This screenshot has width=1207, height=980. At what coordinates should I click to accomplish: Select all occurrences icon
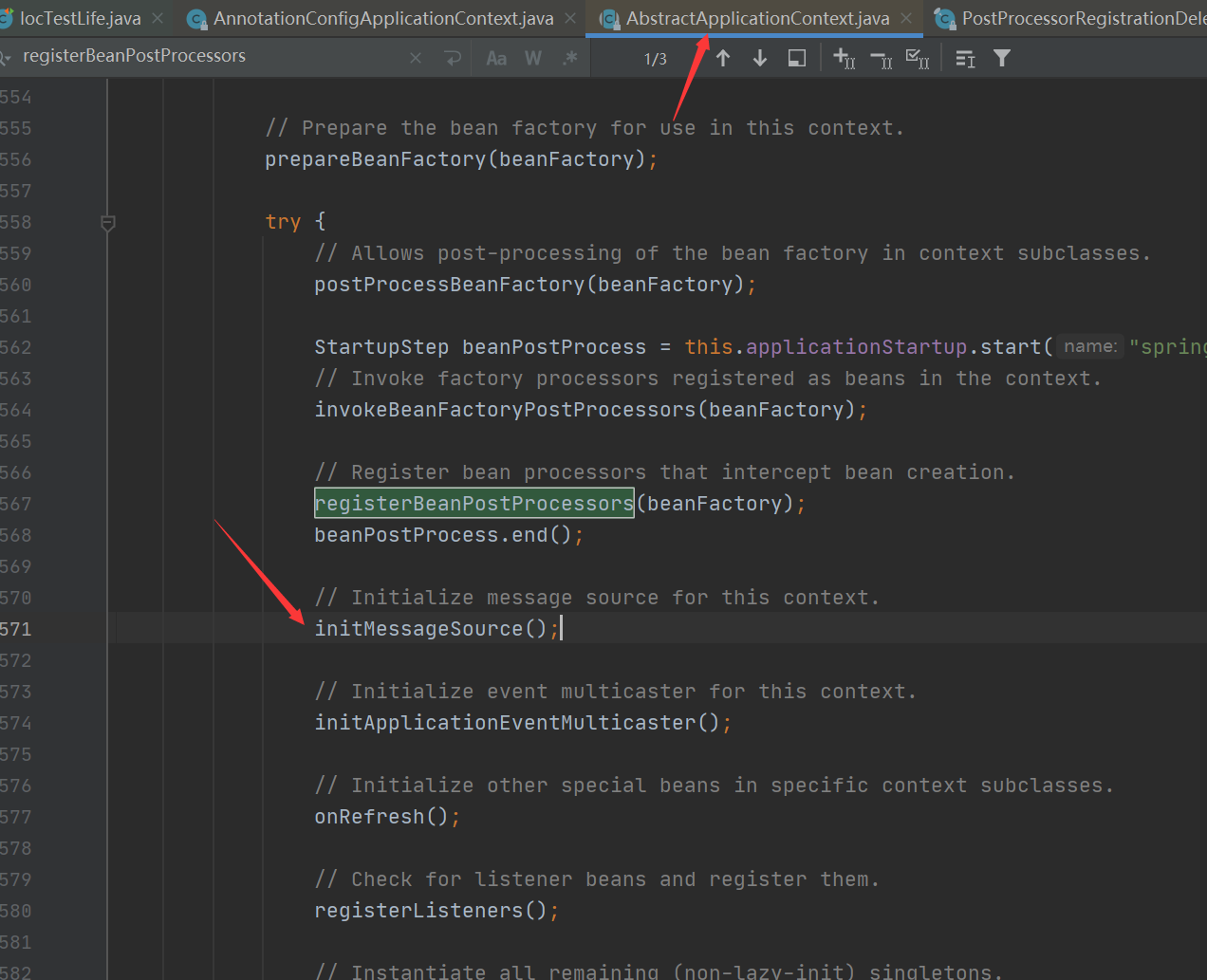point(918,58)
